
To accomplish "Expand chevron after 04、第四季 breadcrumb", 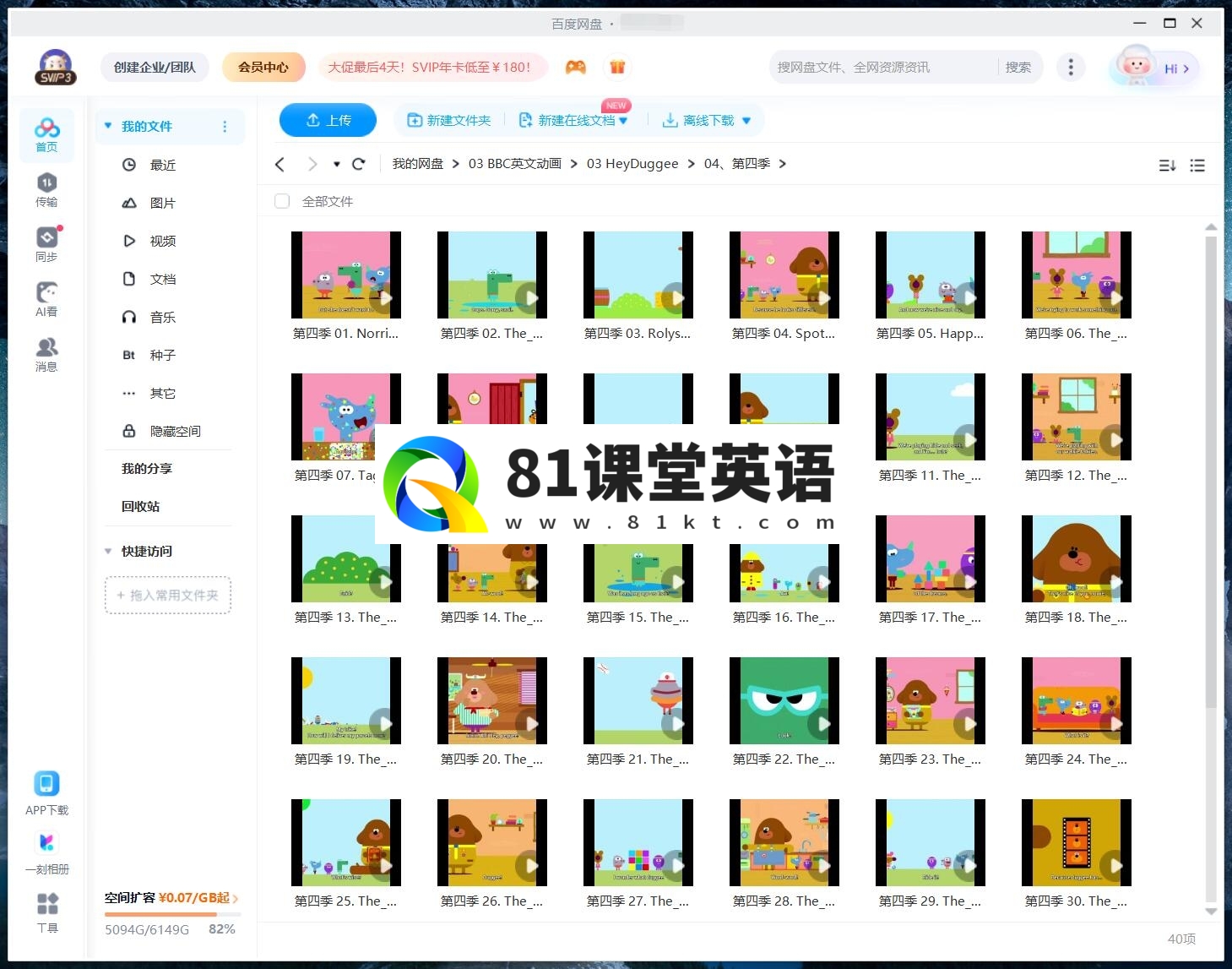I will (x=783, y=164).
